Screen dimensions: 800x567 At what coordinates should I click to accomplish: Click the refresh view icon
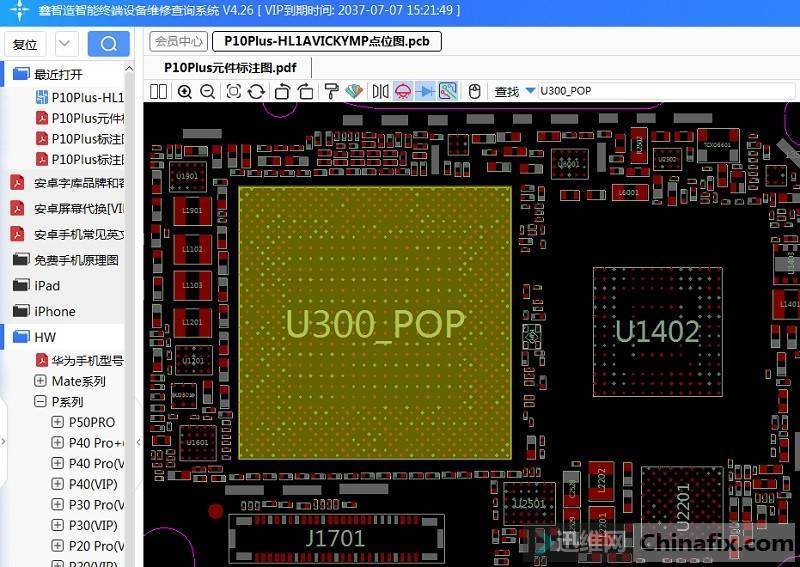pos(256,91)
